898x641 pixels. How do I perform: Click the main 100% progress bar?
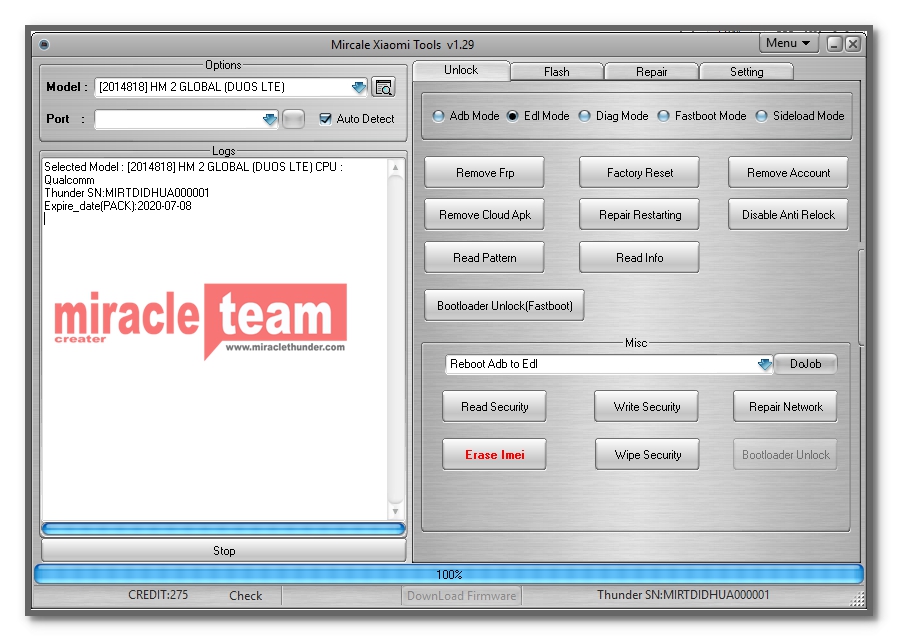point(449,575)
